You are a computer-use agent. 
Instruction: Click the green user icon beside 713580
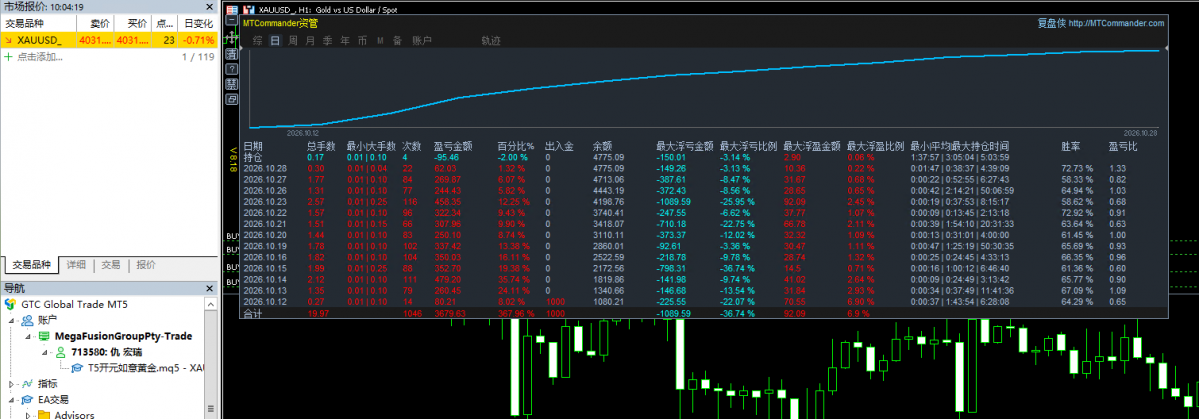pos(60,352)
